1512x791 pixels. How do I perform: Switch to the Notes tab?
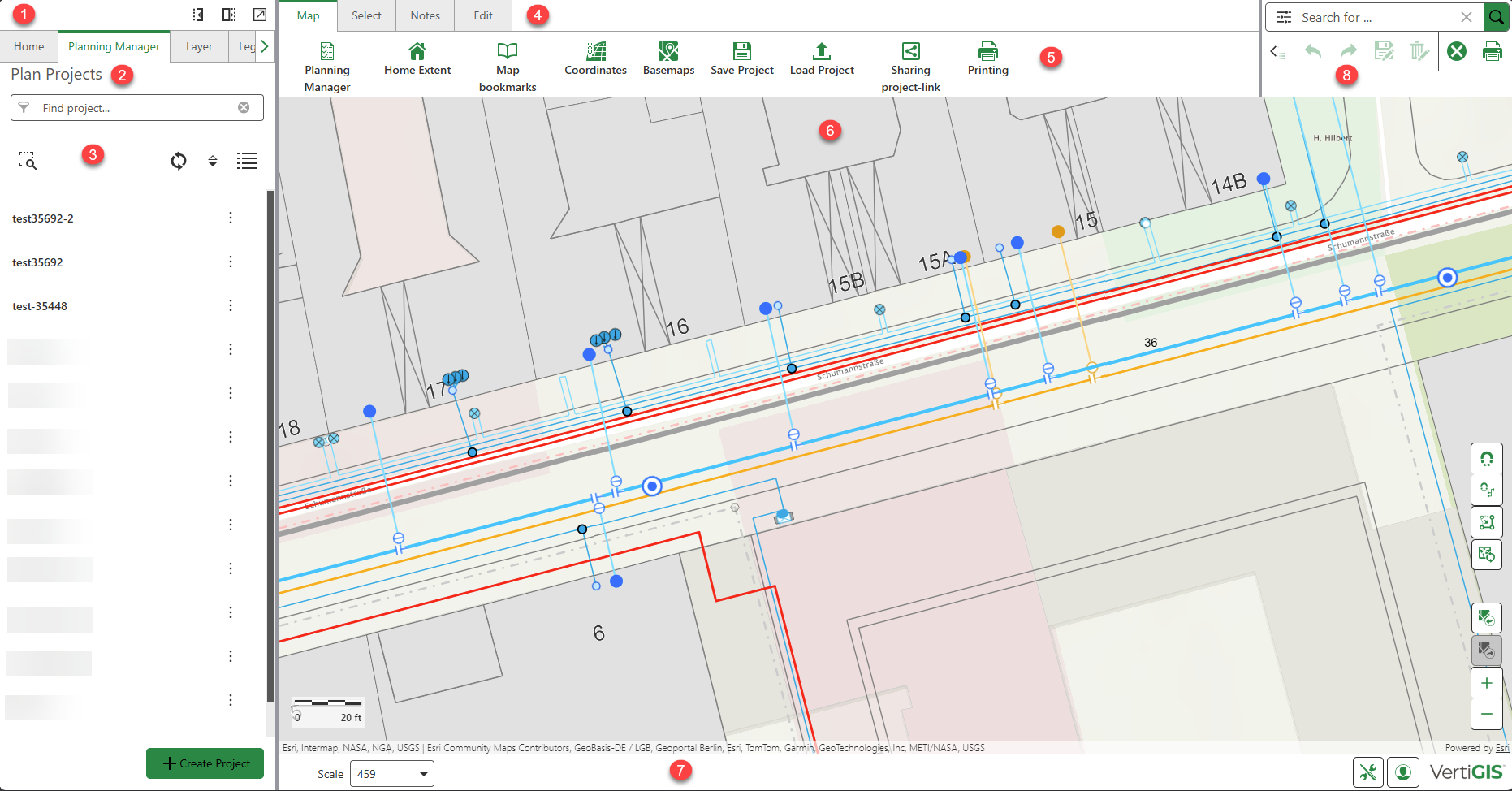coord(425,15)
